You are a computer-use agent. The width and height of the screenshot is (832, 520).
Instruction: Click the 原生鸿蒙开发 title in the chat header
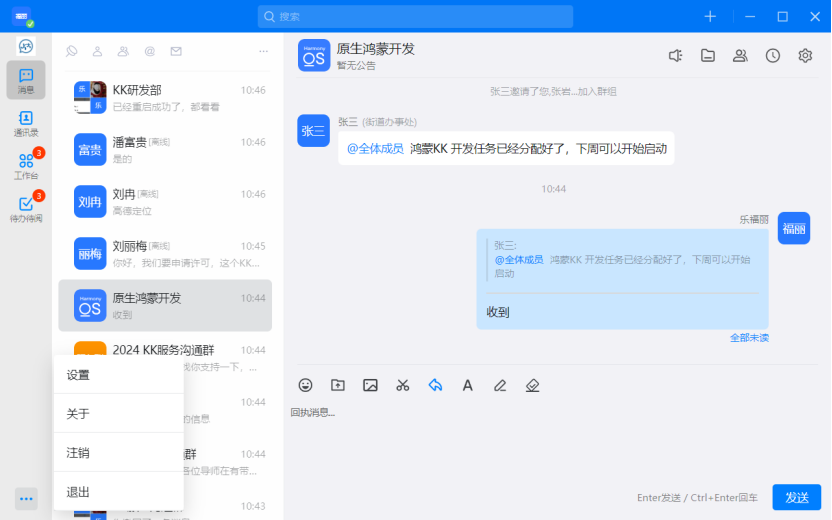pyautogui.click(x=376, y=49)
